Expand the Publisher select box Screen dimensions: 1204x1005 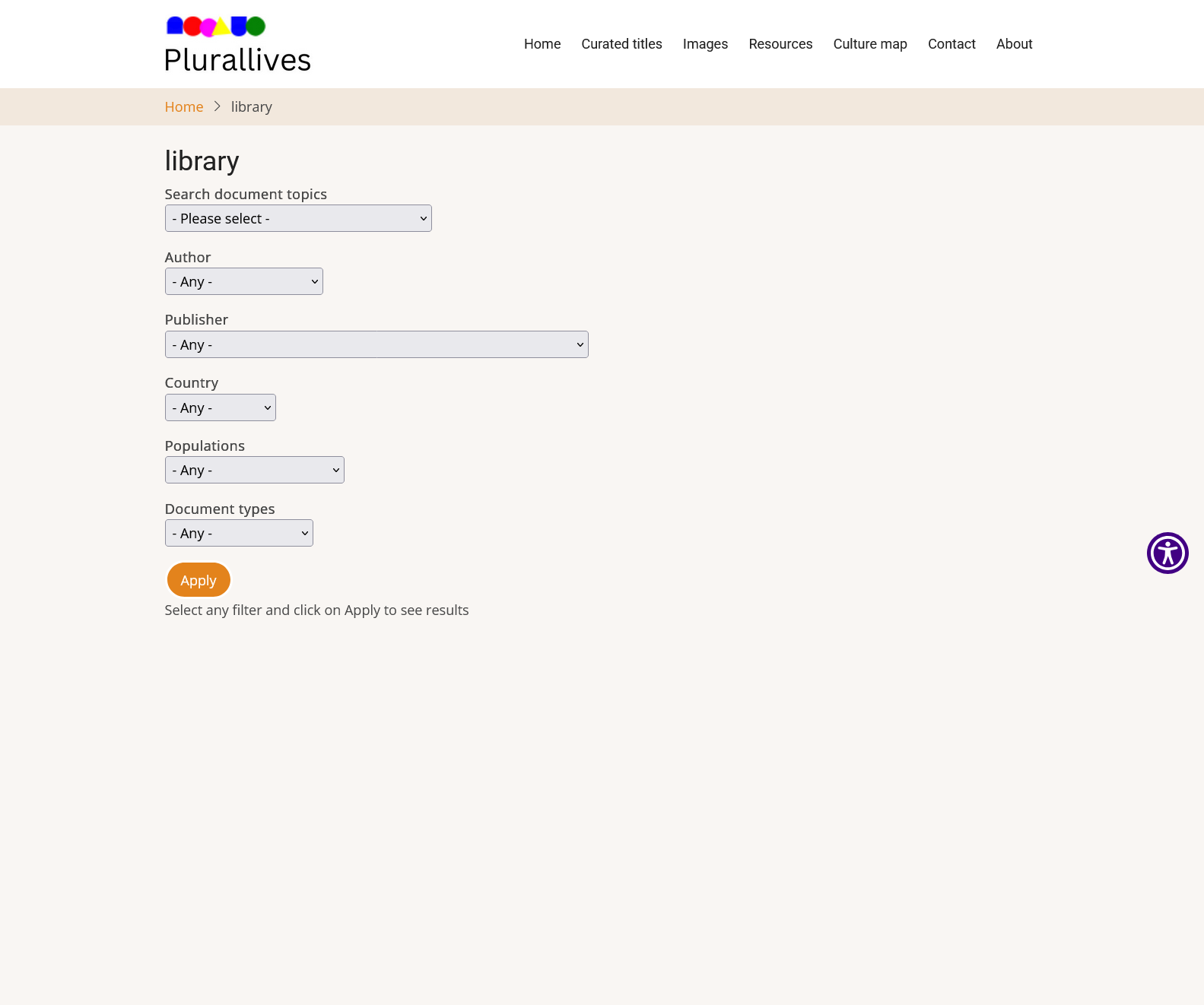click(376, 344)
